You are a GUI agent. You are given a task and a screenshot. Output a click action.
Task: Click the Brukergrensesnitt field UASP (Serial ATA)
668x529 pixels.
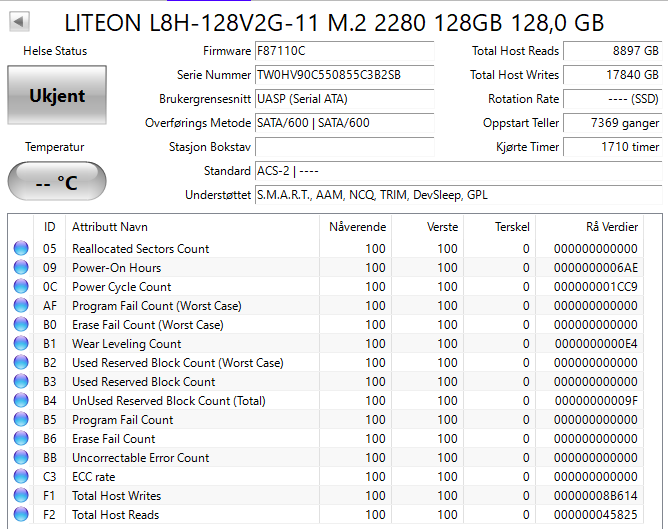point(344,99)
